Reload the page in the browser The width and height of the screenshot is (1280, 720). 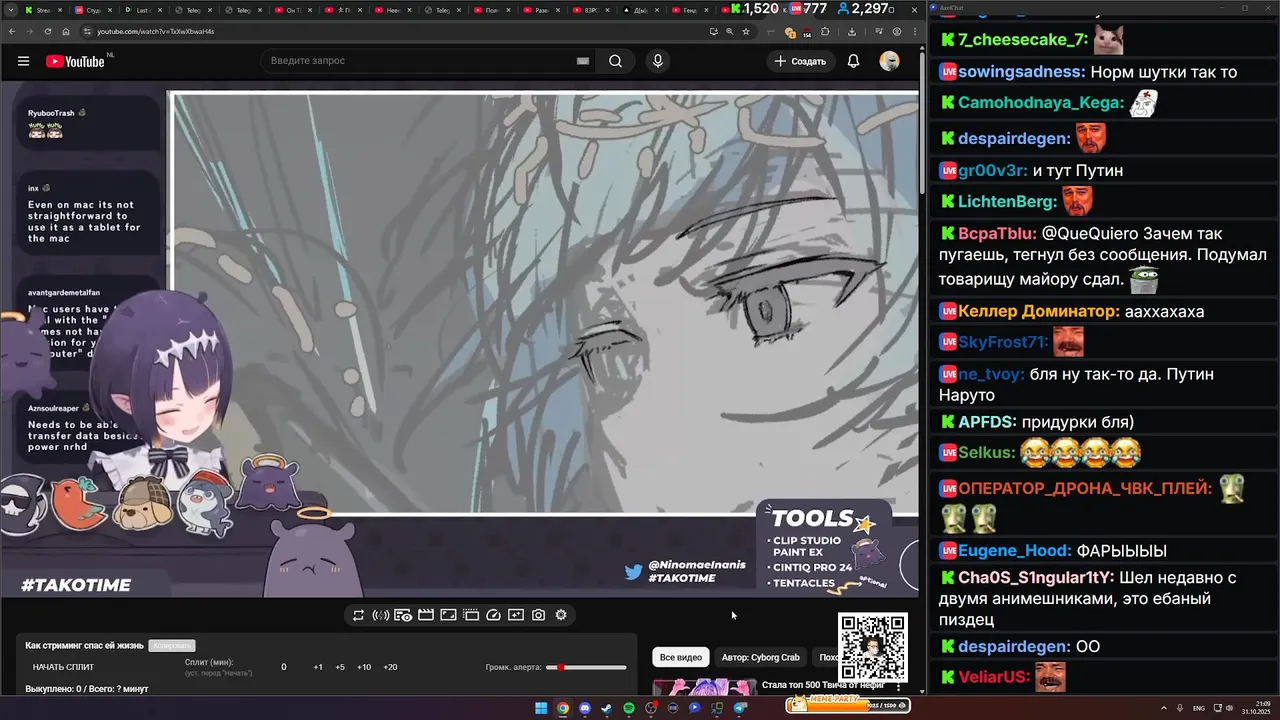pyautogui.click(x=48, y=31)
